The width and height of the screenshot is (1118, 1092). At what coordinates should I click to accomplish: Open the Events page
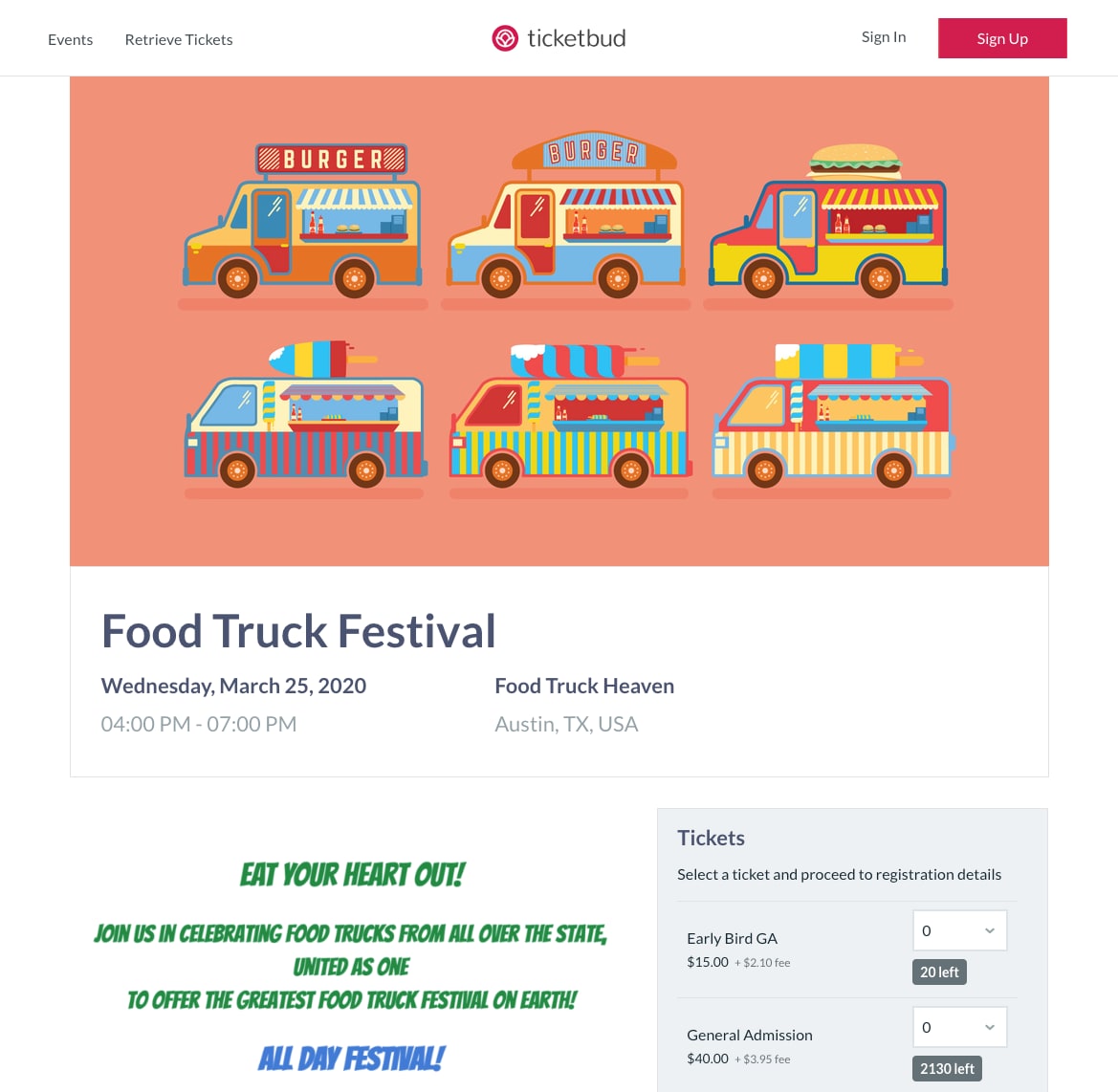tap(71, 39)
